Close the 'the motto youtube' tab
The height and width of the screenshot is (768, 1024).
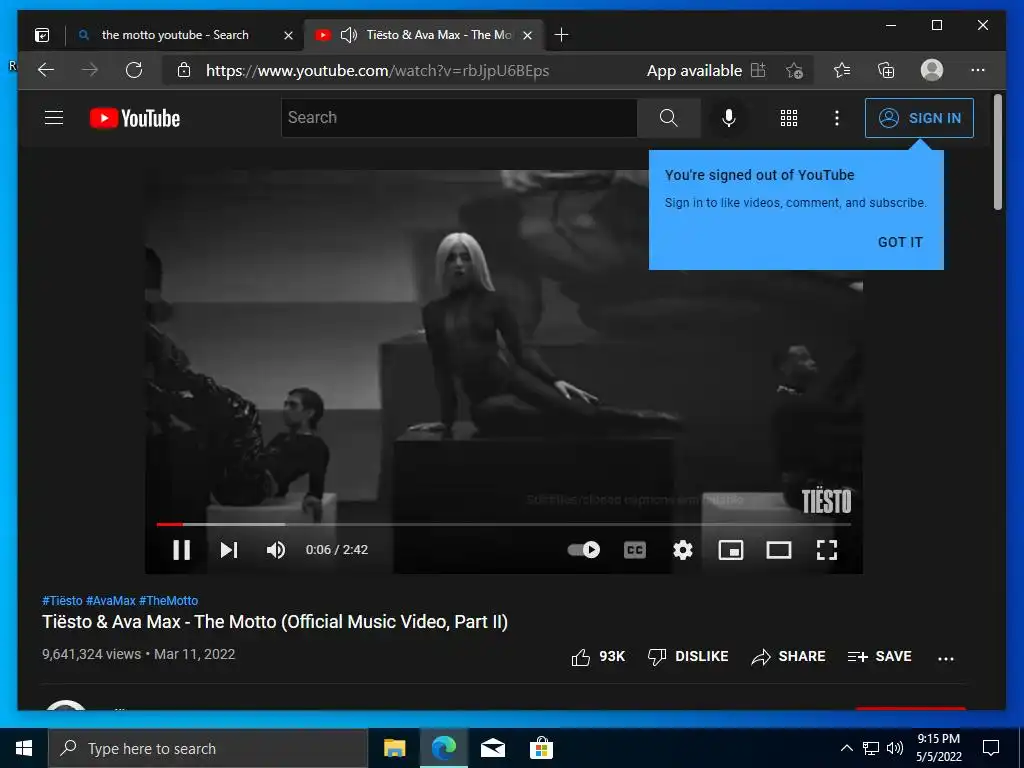pos(288,35)
